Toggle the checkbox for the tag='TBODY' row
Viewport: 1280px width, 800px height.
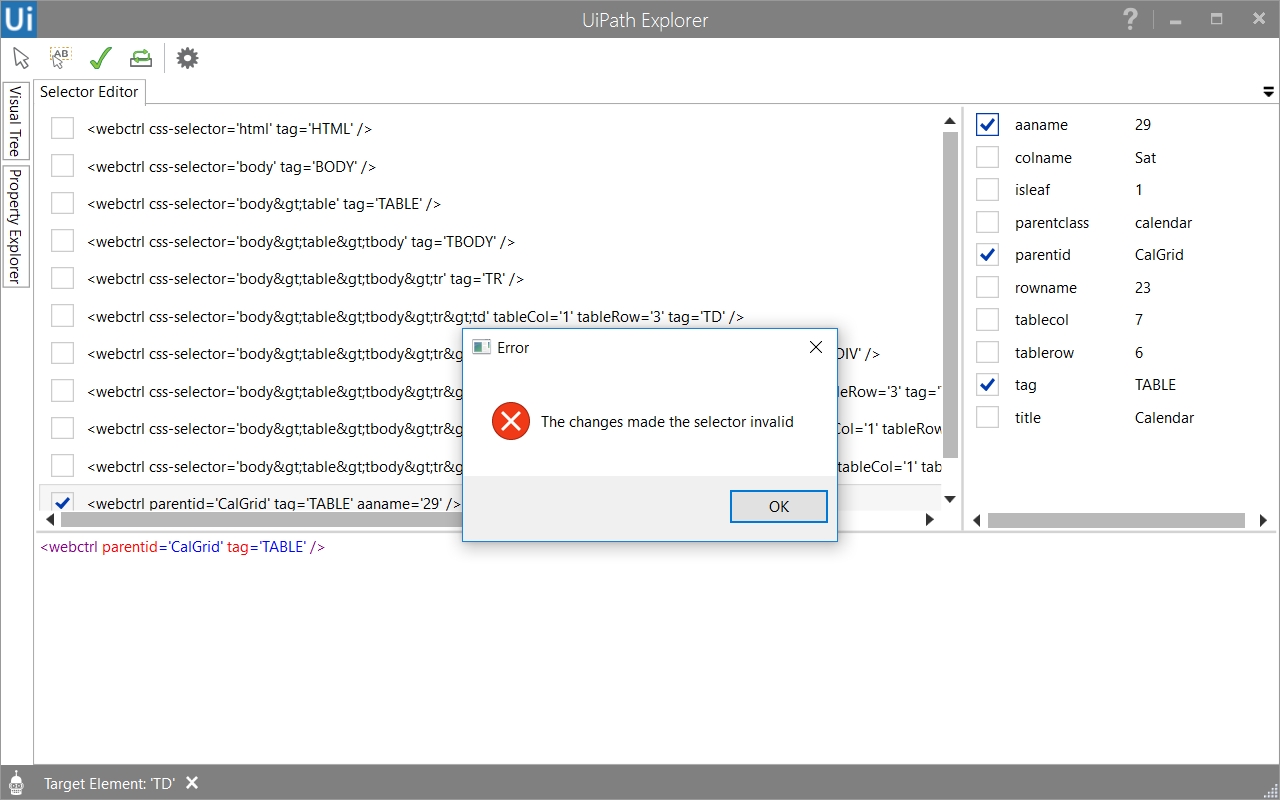coord(62,241)
